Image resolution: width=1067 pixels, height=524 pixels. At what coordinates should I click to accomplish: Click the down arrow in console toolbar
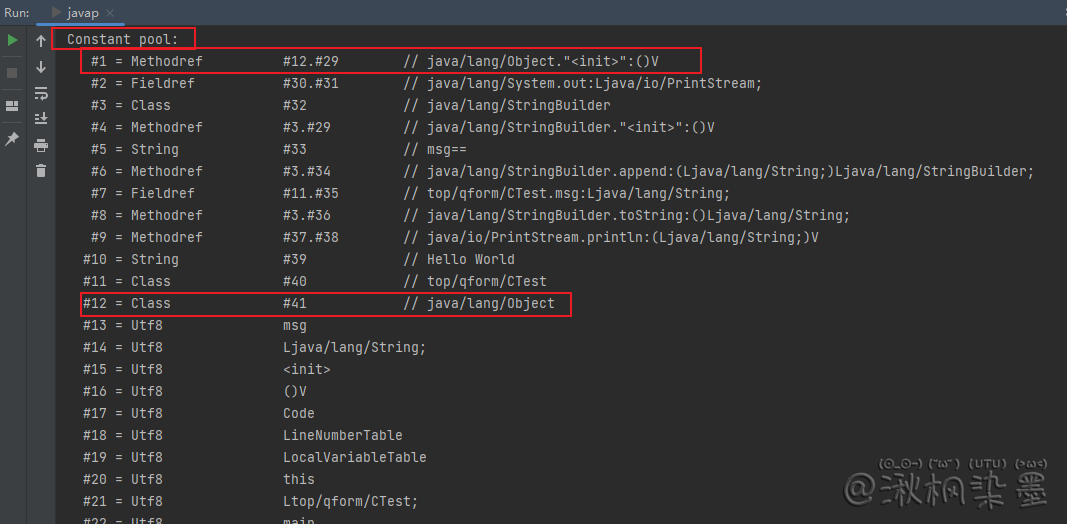(x=41, y=67)
